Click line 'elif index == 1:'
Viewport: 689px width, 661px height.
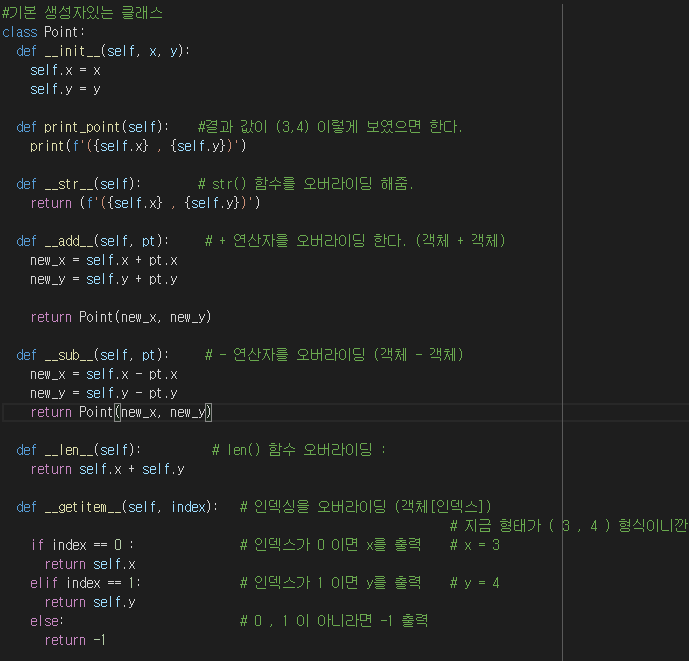[x=86, y=583]
